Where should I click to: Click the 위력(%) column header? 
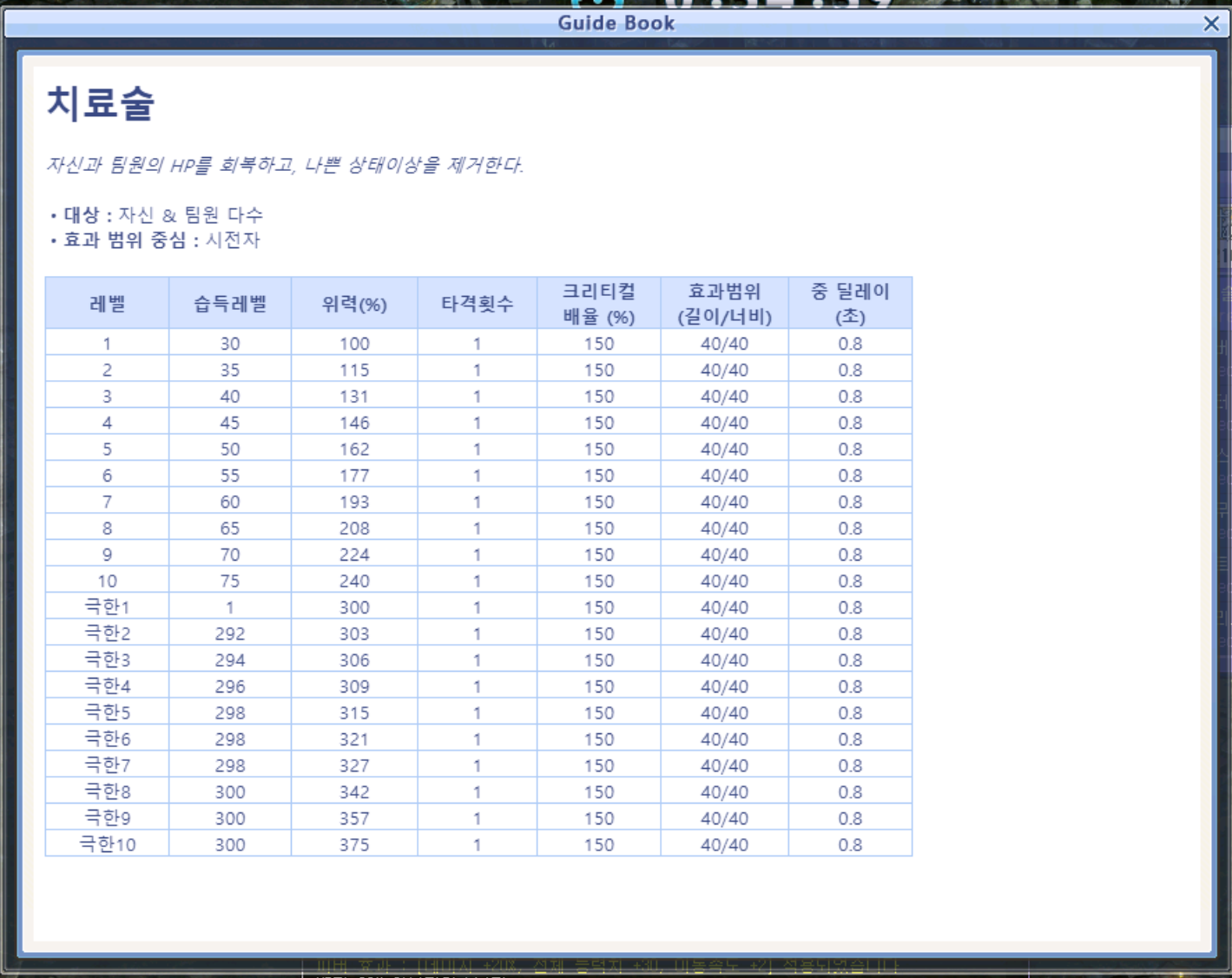[x=354, y=304]
